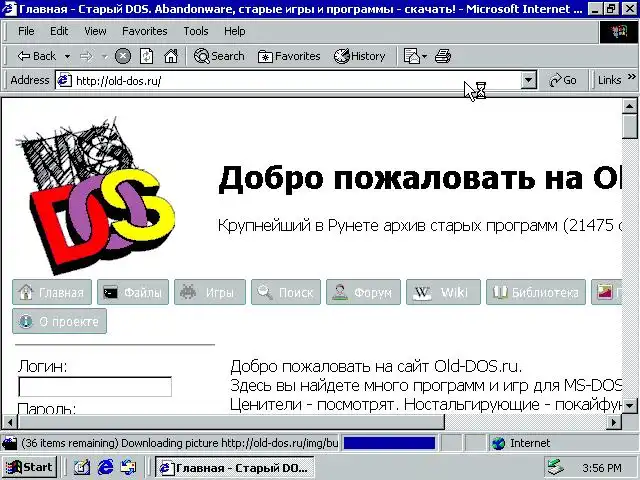Print the page using Print icon

442,56
